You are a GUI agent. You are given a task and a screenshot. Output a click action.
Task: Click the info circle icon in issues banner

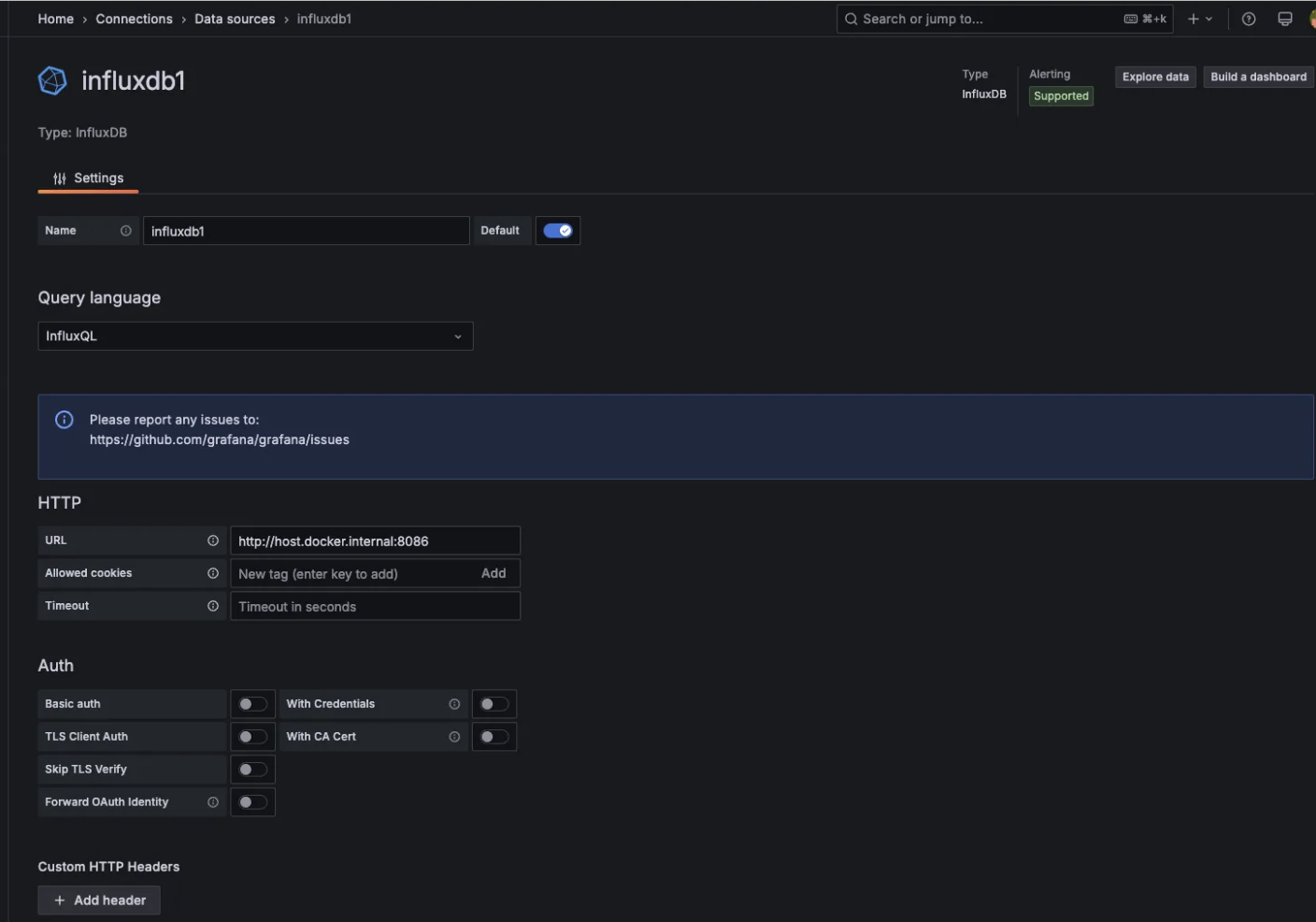coord(64,420)
